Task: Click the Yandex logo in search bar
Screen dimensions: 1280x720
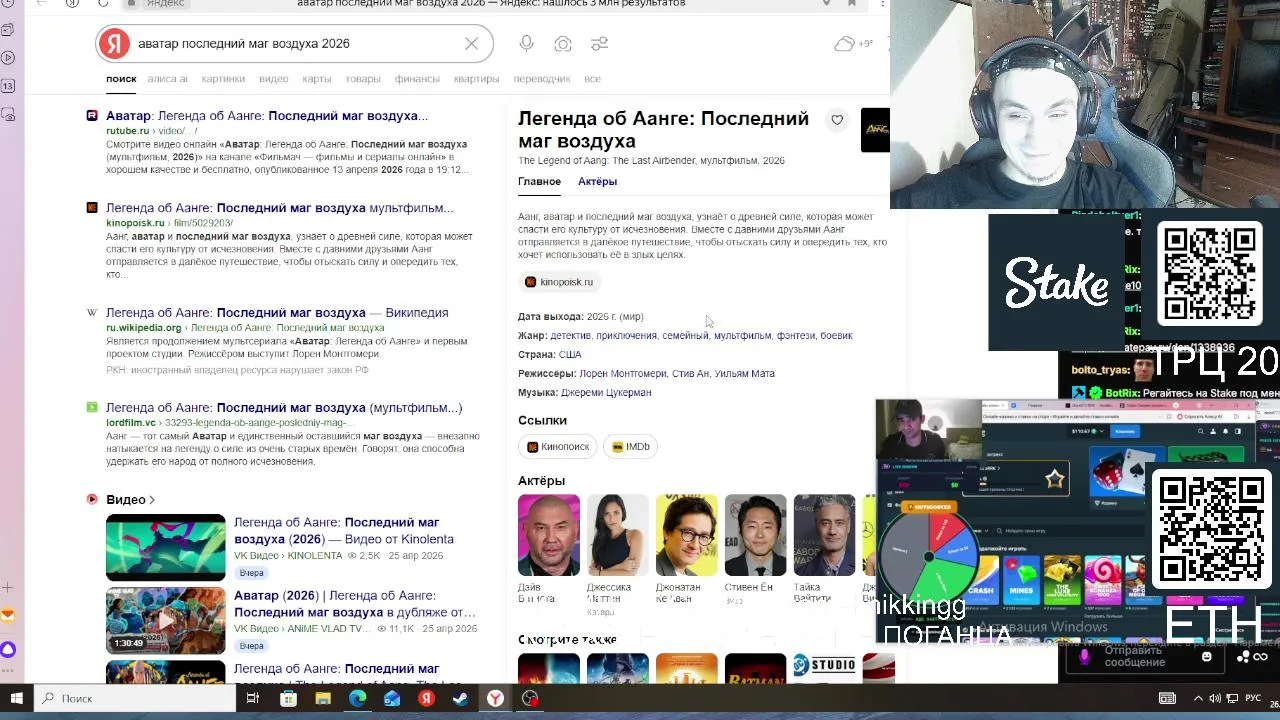Action: click(115, 44)
